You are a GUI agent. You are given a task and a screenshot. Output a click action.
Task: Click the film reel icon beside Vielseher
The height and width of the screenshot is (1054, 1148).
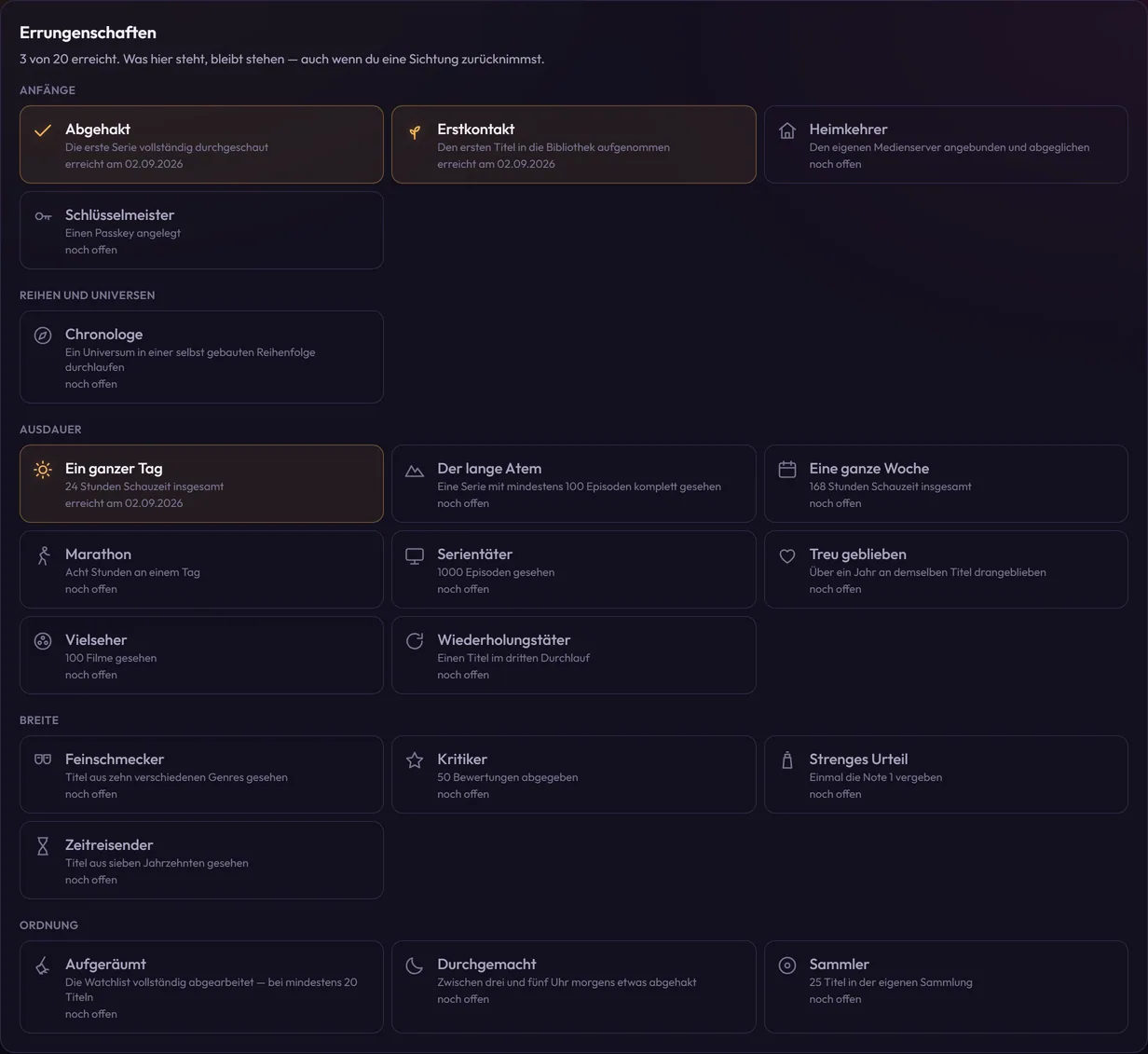pyautogui.click(x=43, y=641)
